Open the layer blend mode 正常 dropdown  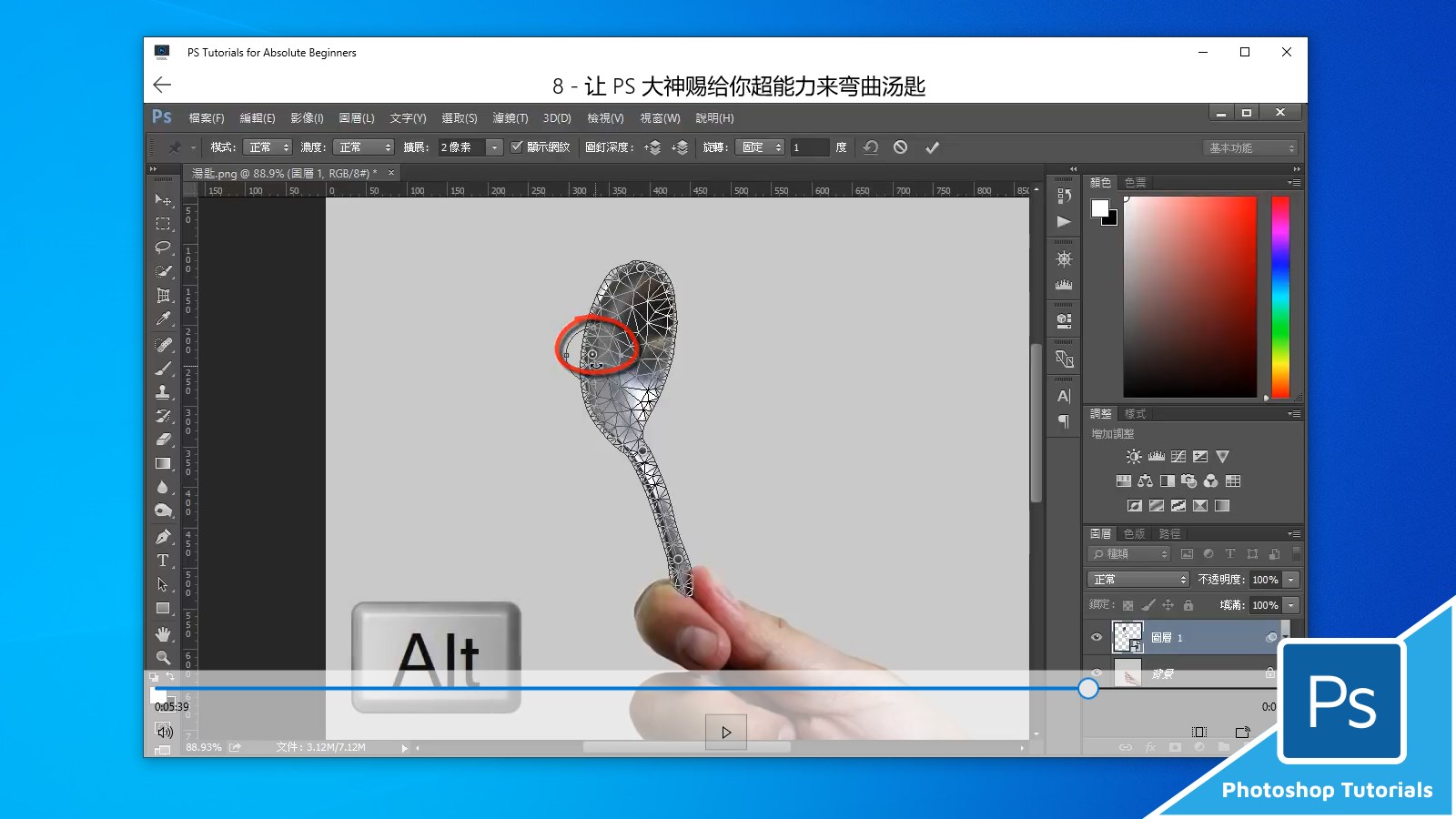point(1138,580)
